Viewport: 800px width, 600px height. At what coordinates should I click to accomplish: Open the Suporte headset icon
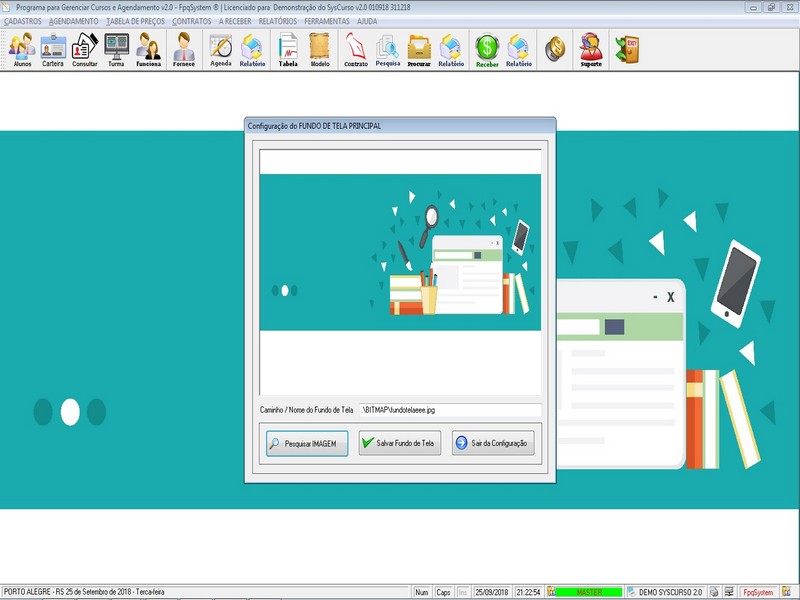pyautogui.click(x=591, y=49)
